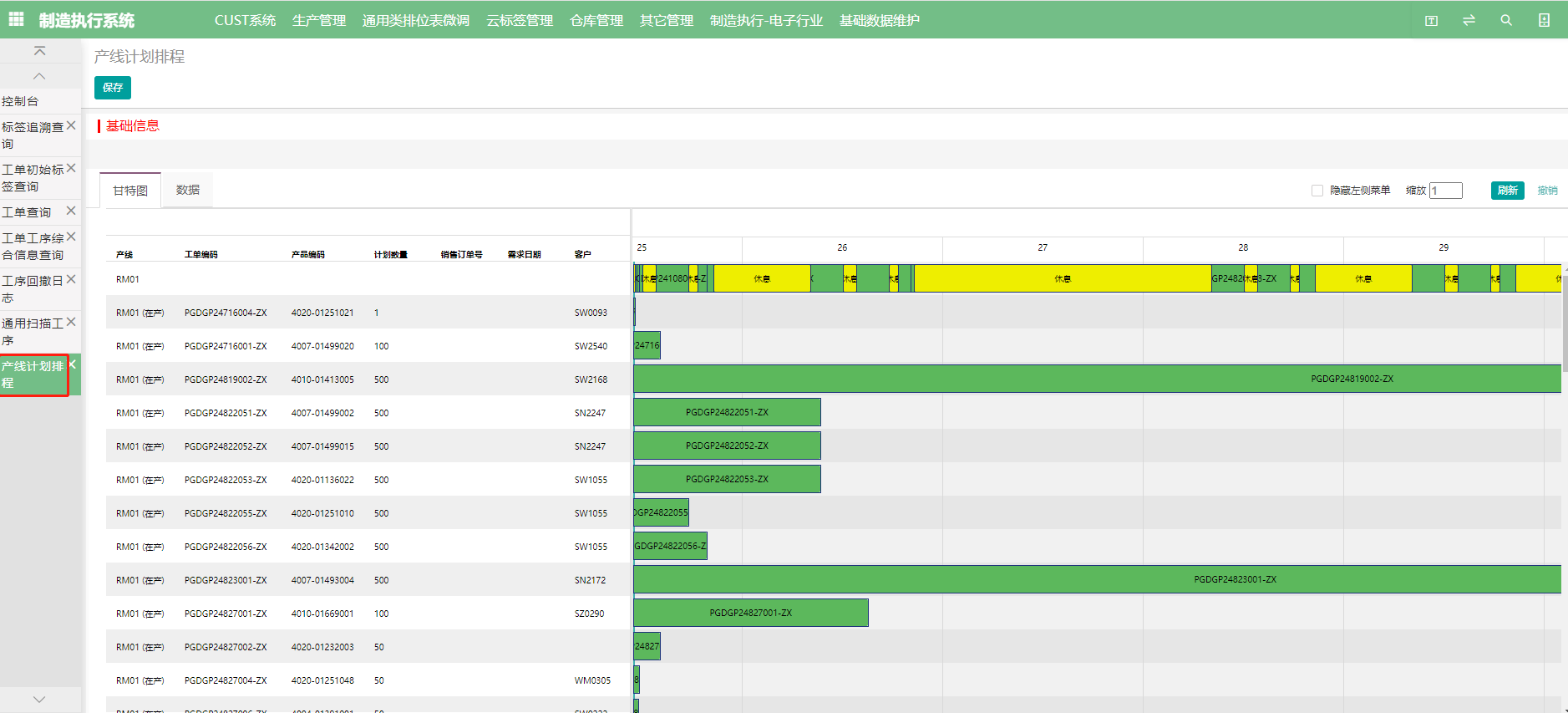Select Gantt bar PGDGP24822052-ZX
This screenshot has height=713, width=1568.
coord(728,446)
